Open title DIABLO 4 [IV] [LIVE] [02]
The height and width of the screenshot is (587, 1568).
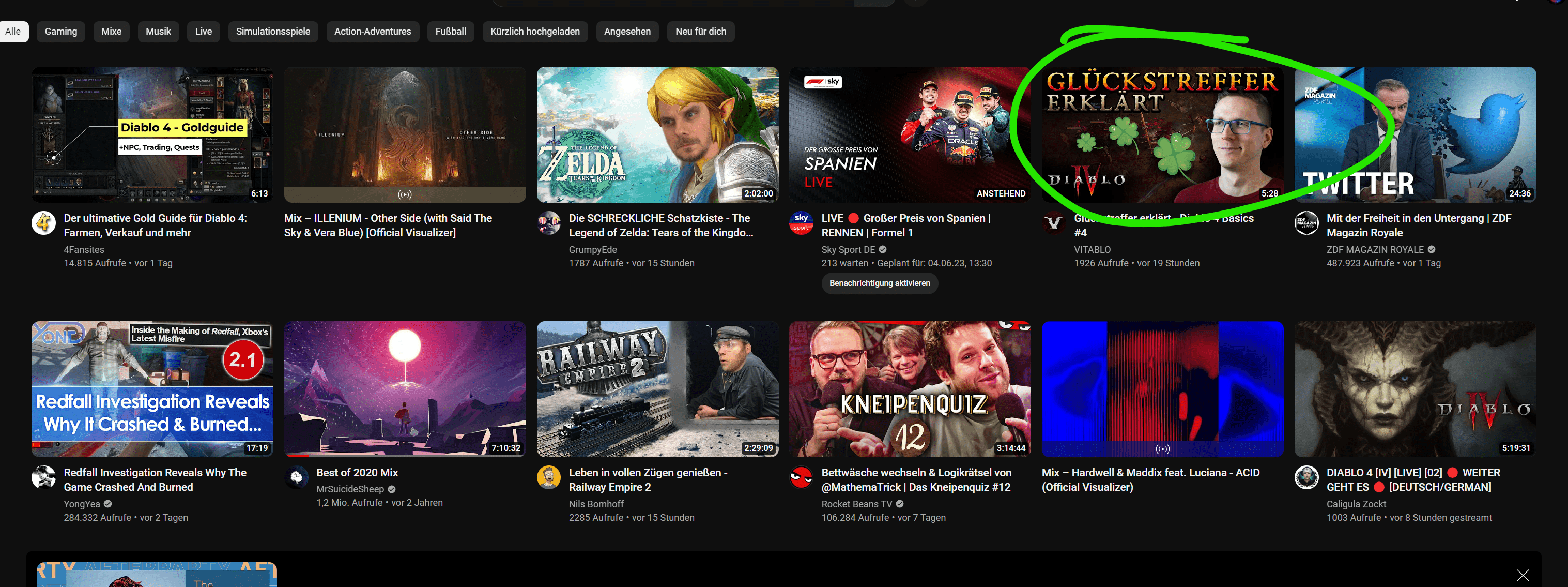pos(1413,480)
